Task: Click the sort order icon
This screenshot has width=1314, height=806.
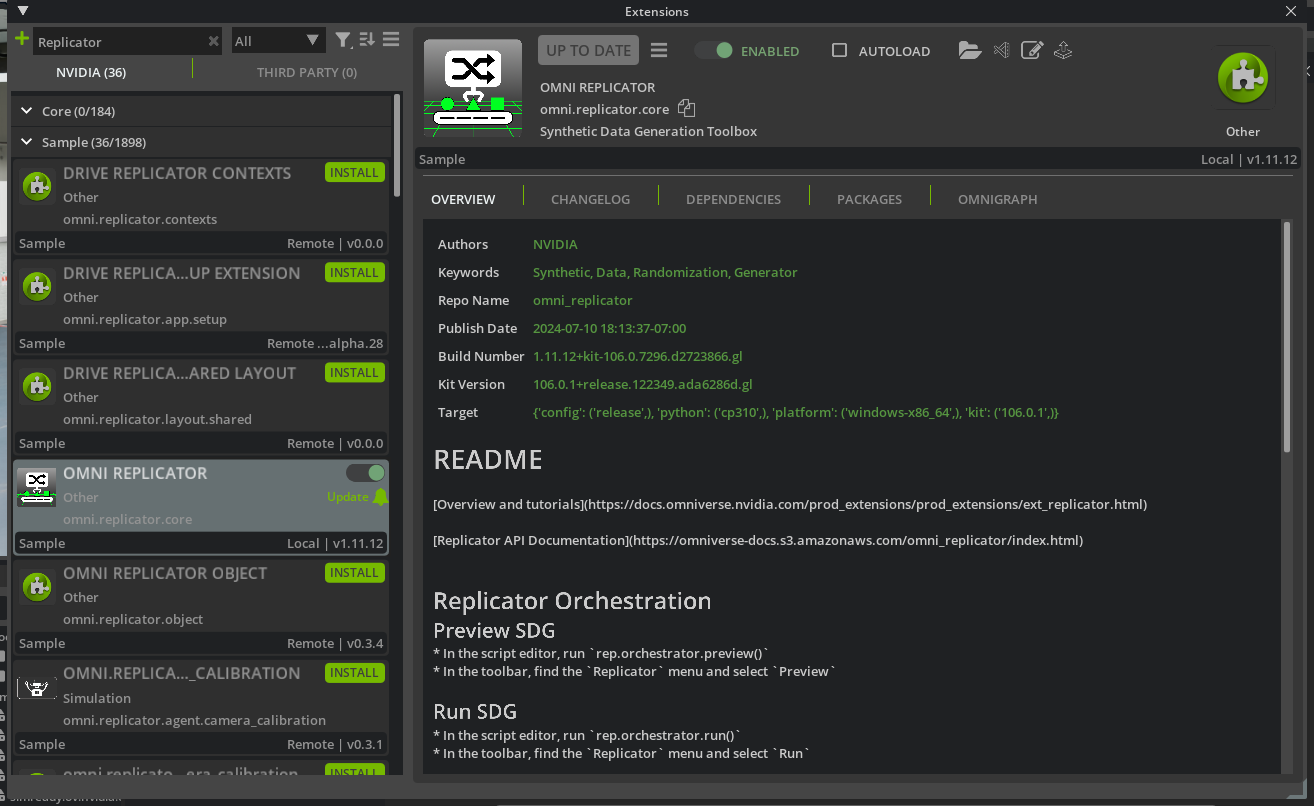Action: coord(367,40)
